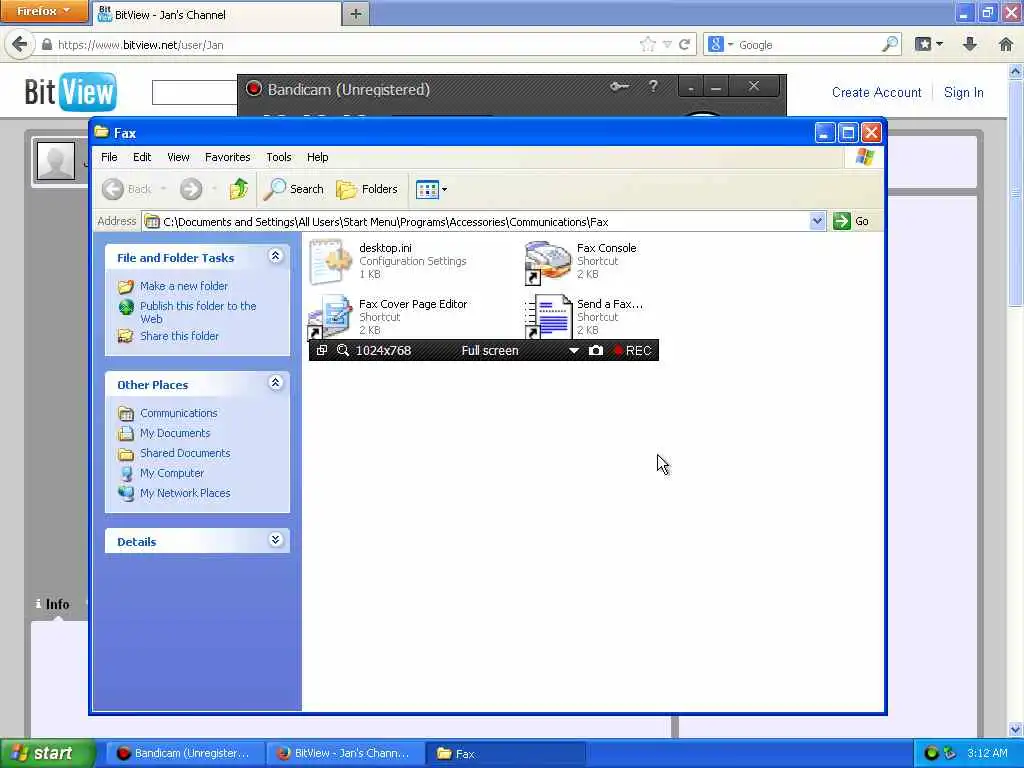Click Make a new folder link

click(184, 286)
